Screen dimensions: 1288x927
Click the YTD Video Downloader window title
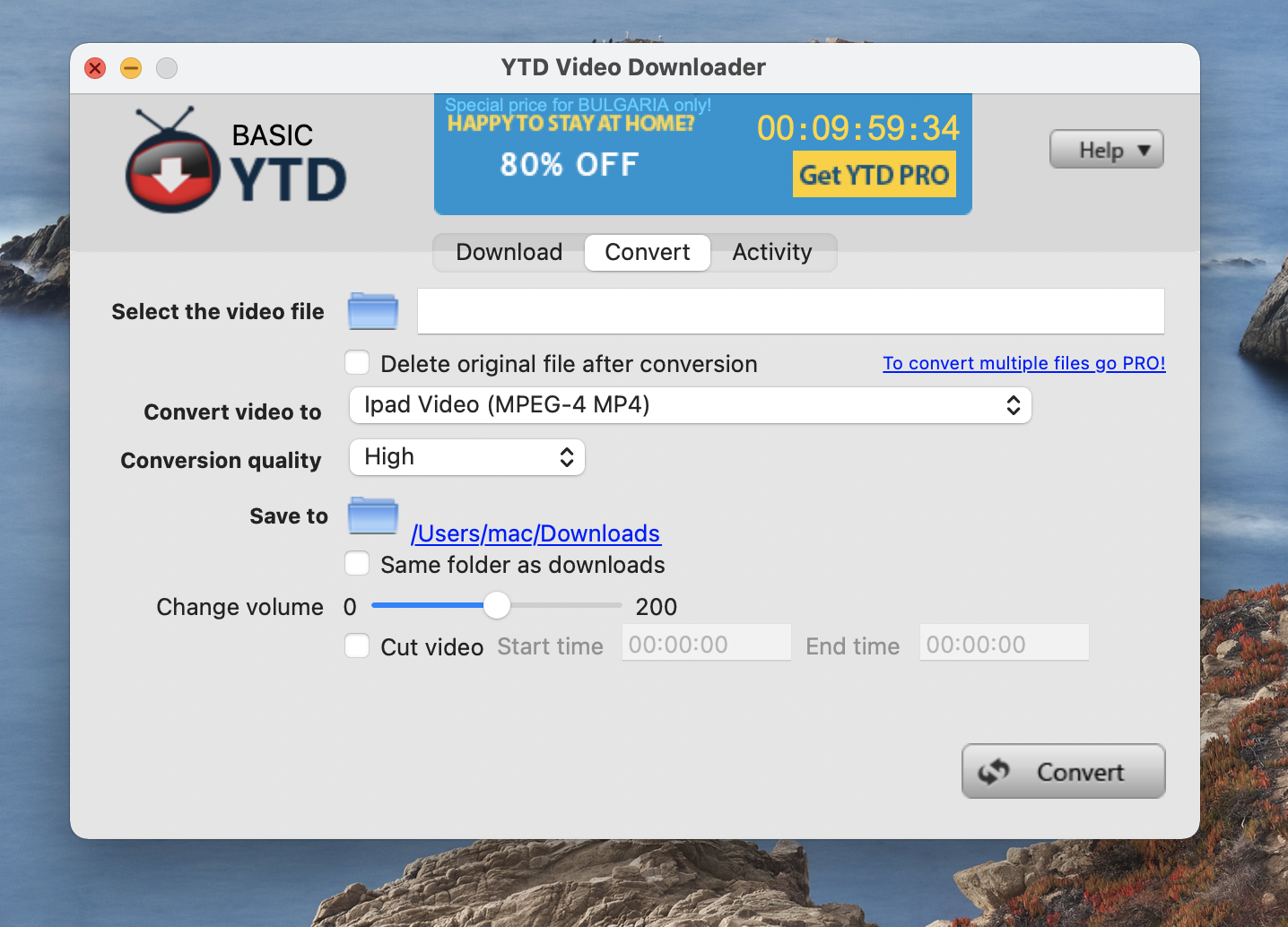pyautogui.click(x=633, y=67)
